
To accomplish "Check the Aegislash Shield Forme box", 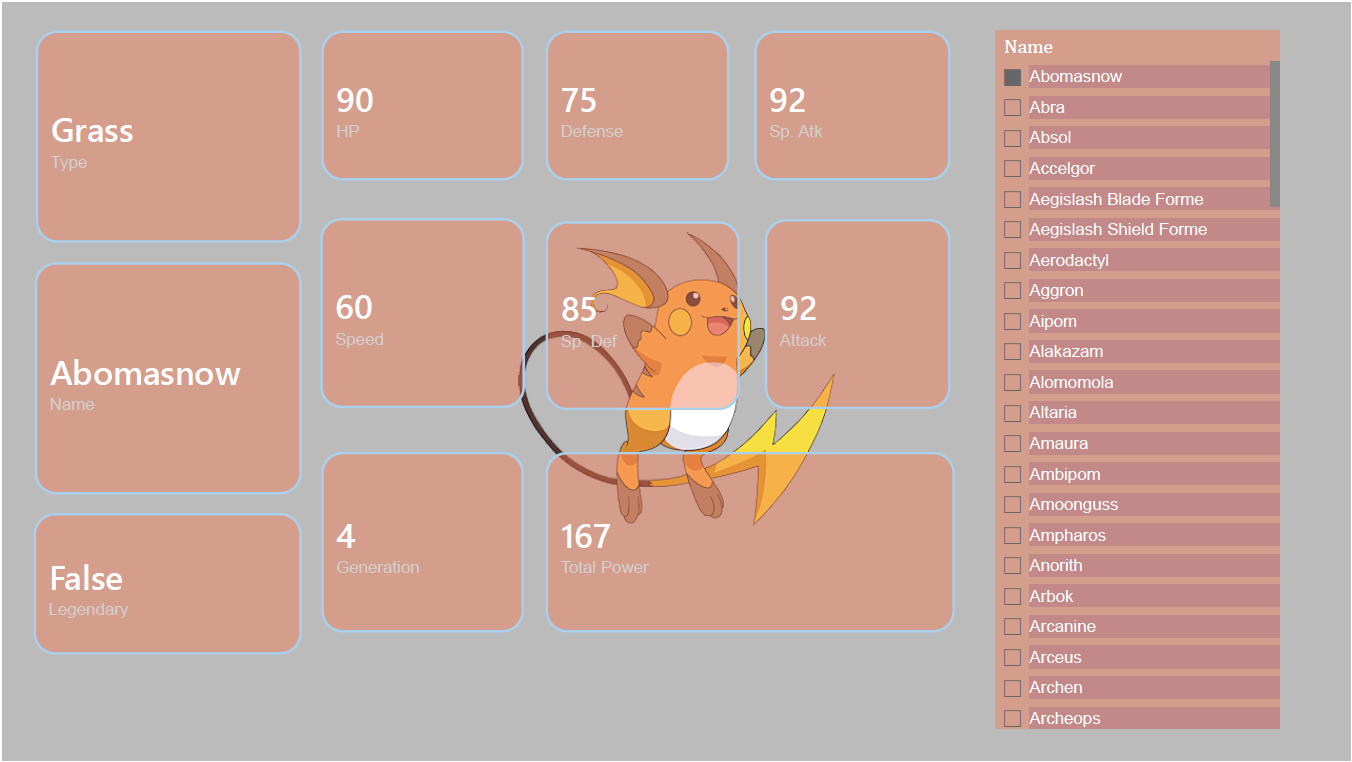I will pos(1013,230).
